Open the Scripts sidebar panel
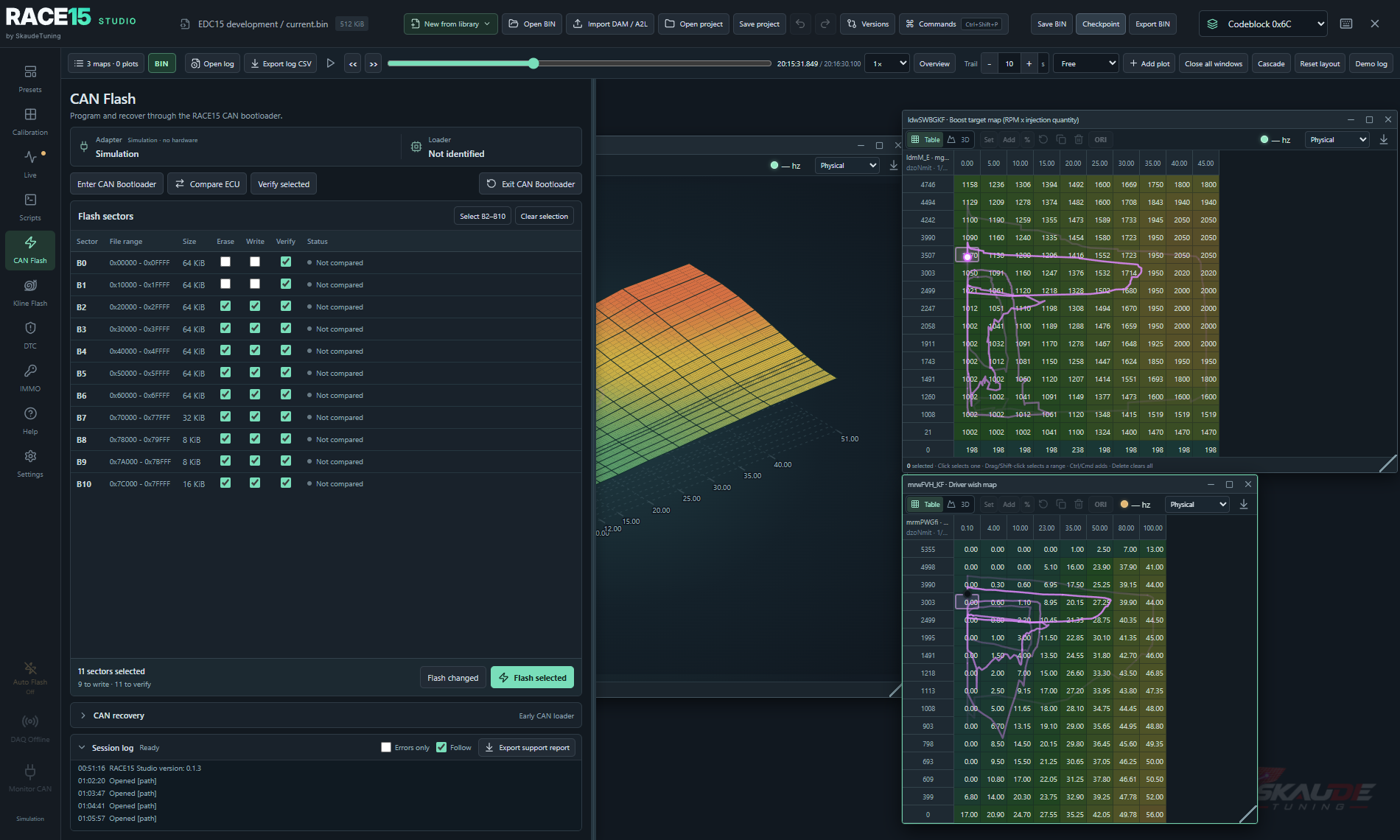 [30, 207]
